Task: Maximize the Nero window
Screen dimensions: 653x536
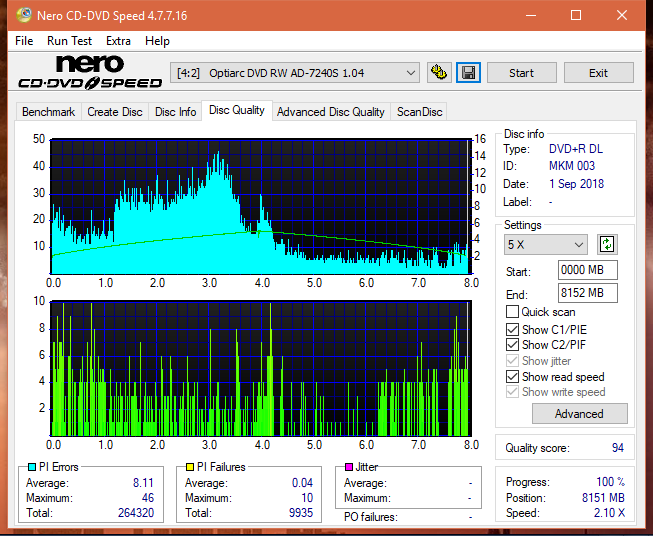Action: click(576, 15)
